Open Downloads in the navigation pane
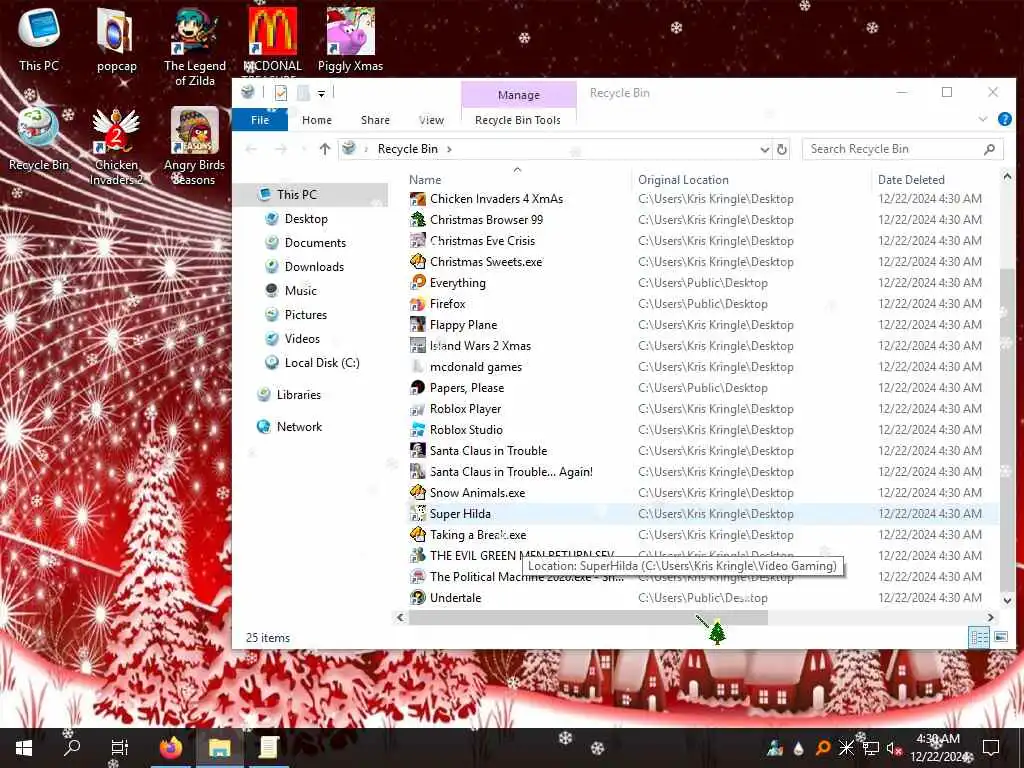This screenshot has height=768, width=1024. [x=314, y=266]
